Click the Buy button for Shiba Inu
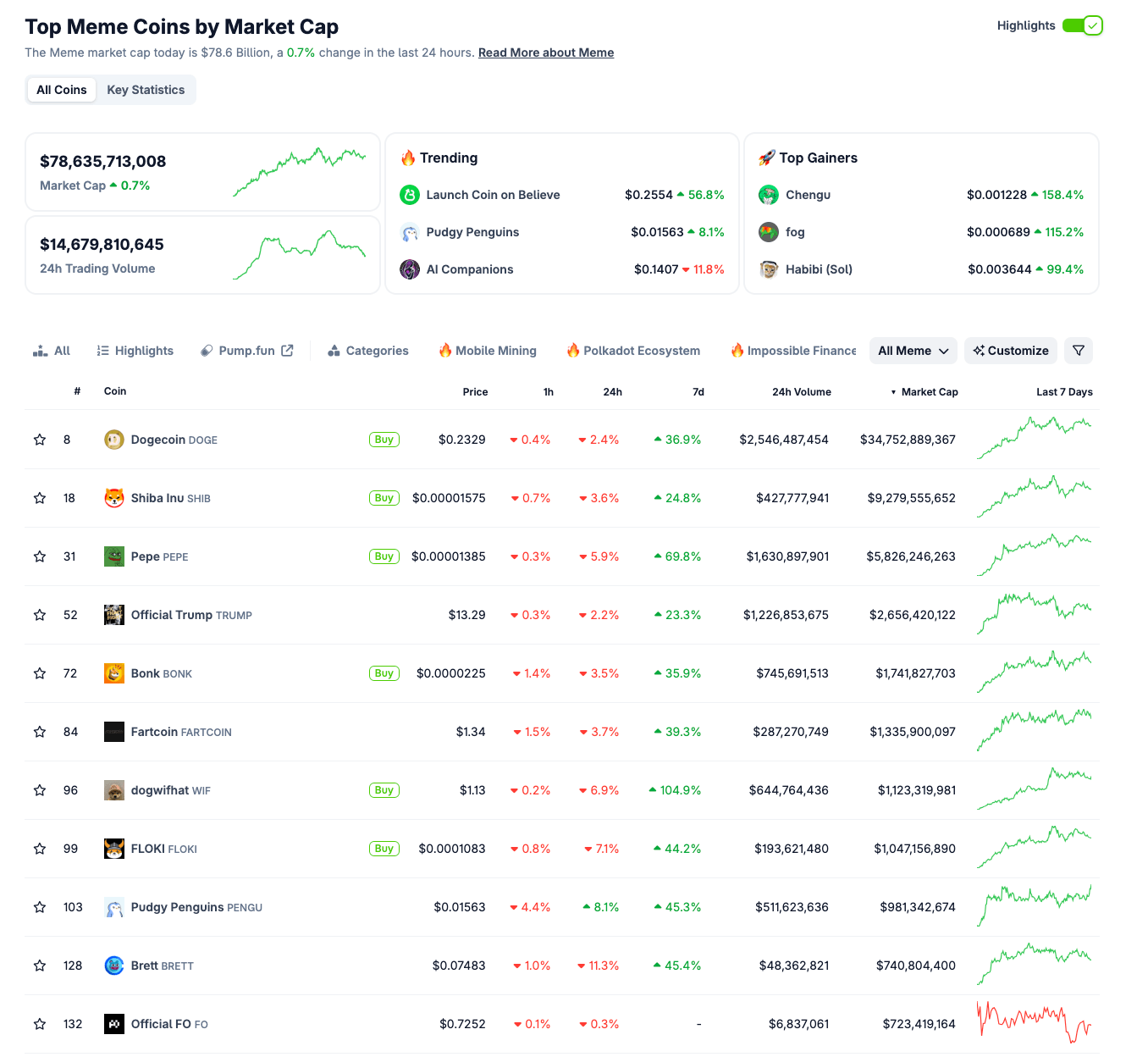Screen dimensions: 1148x1057 [384, 498]
